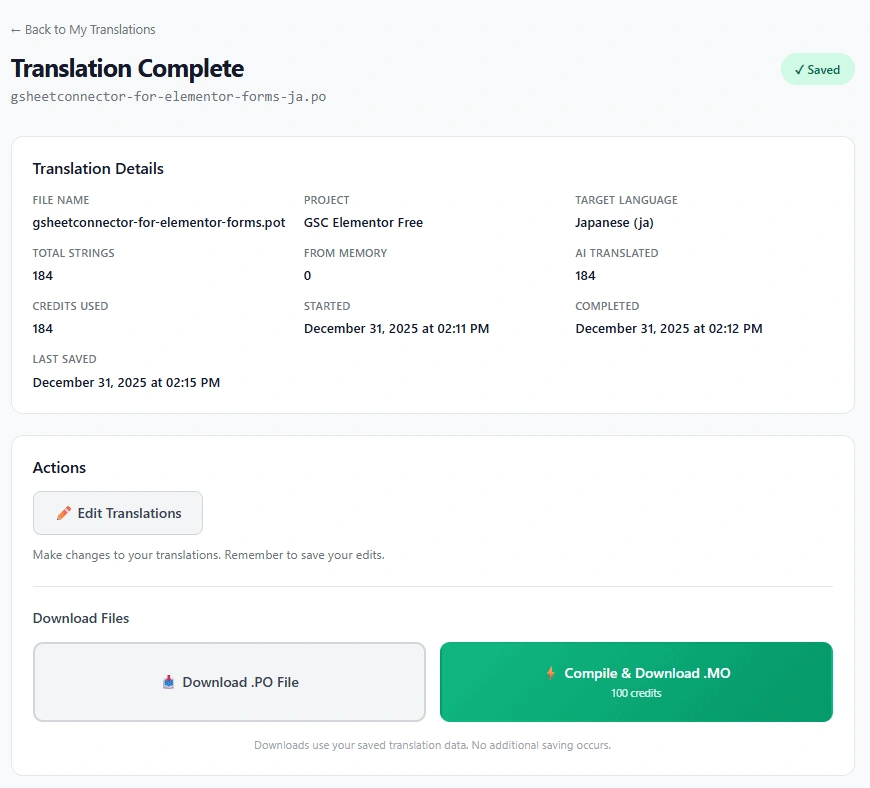This screenshot has height=788, width=870.
Task: Click the lightning bolt icon on the Compile button
Action: point(551,673)
